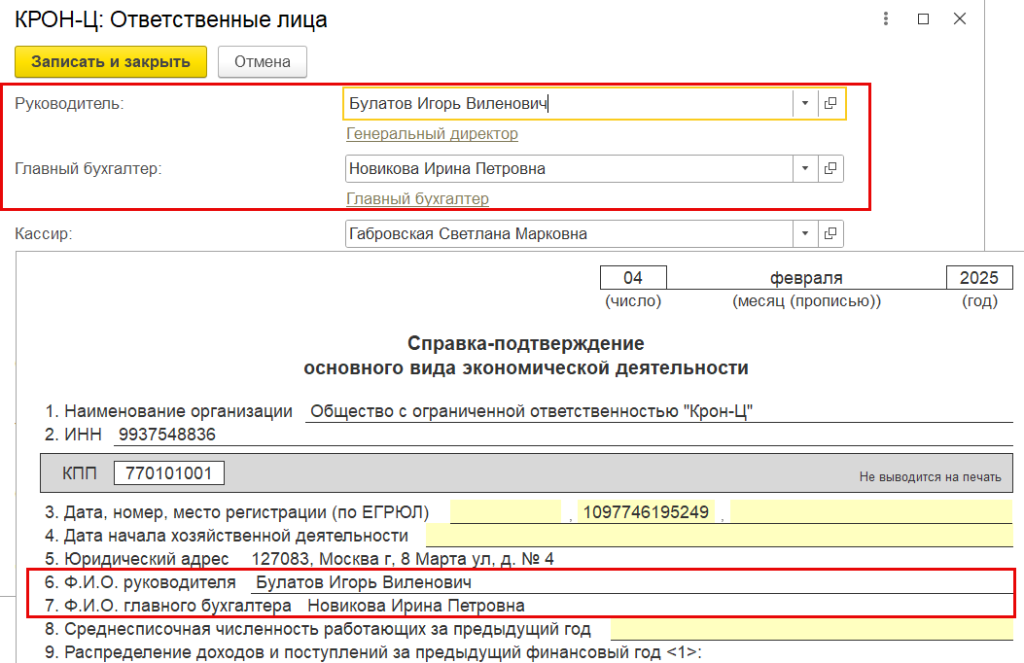Click the Не выводится на печать note
Screen dimensions: 1024x663
point(930,477)
